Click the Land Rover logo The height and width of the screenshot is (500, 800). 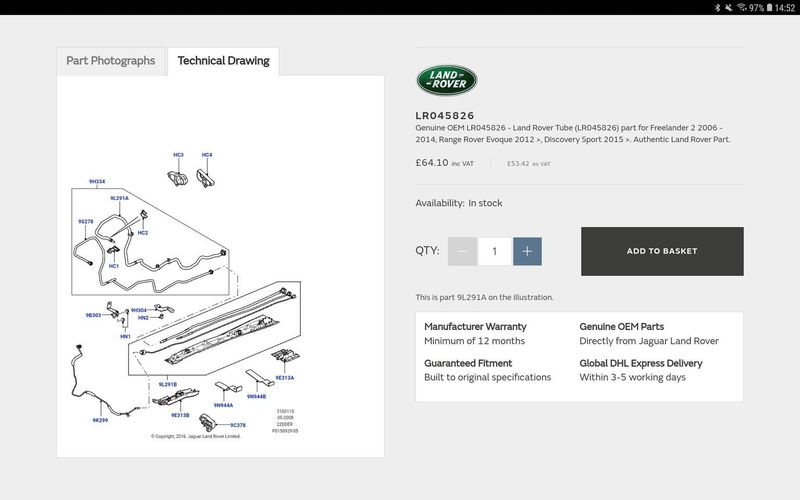coord(446,80)
